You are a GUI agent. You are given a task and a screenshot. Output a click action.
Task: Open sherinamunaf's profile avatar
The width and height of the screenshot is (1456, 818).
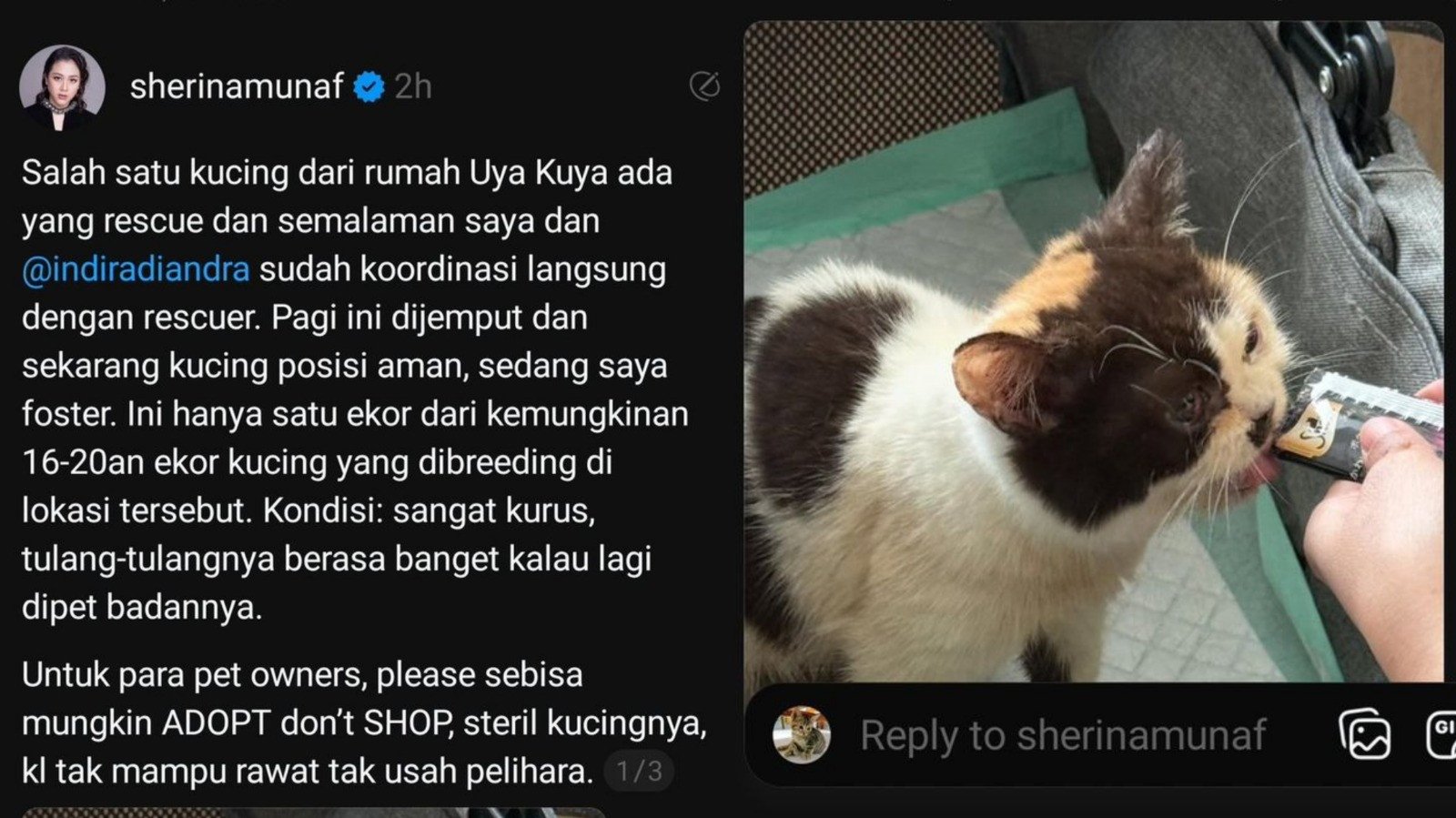click(x=62, y=87)
